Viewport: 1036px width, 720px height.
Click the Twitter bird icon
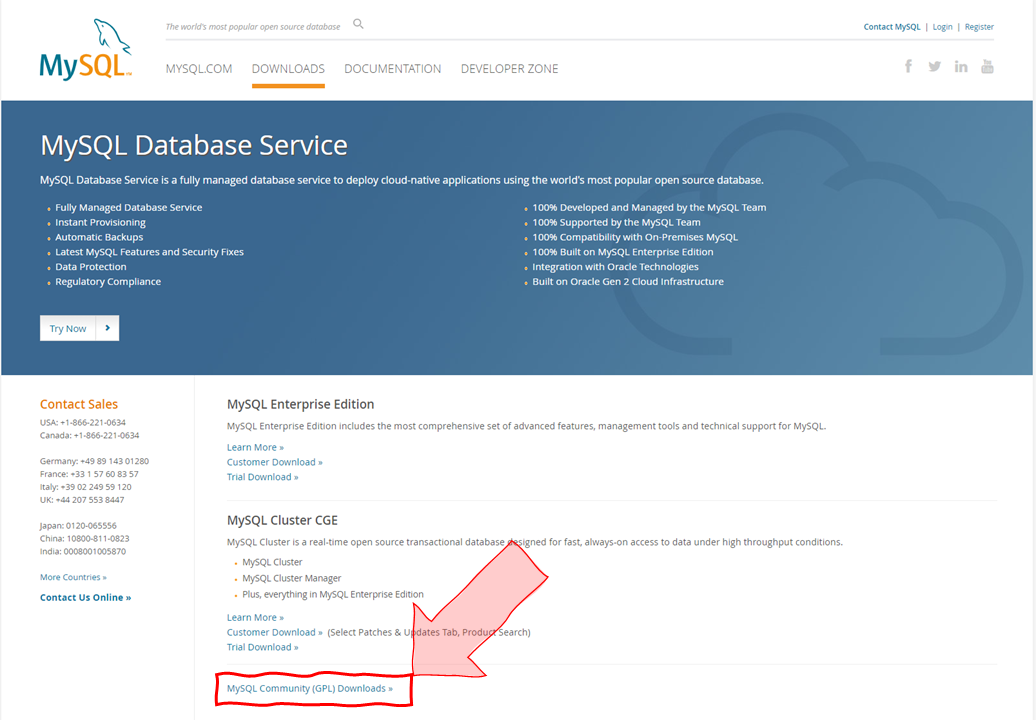934,66
